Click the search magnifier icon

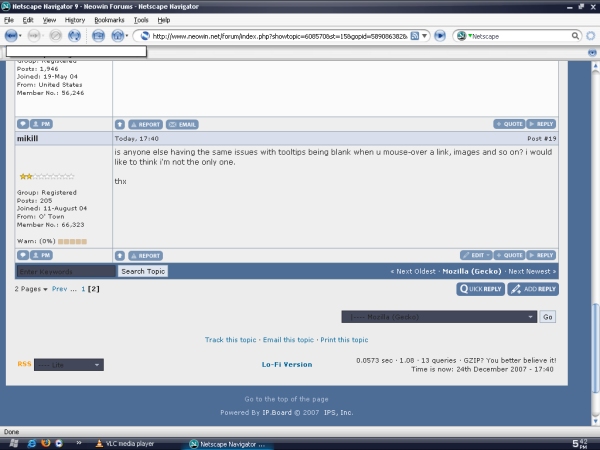coord(575,36)
